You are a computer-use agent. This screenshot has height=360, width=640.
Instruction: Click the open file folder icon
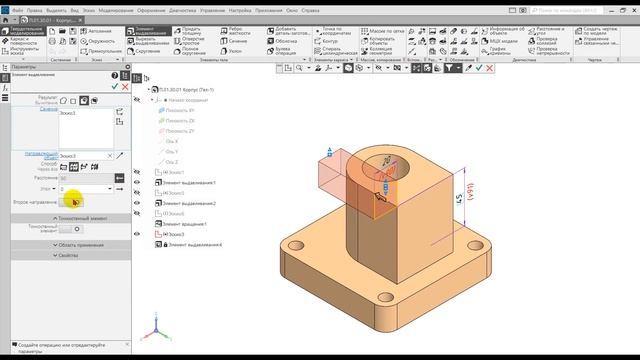click(x=62, y=31)
